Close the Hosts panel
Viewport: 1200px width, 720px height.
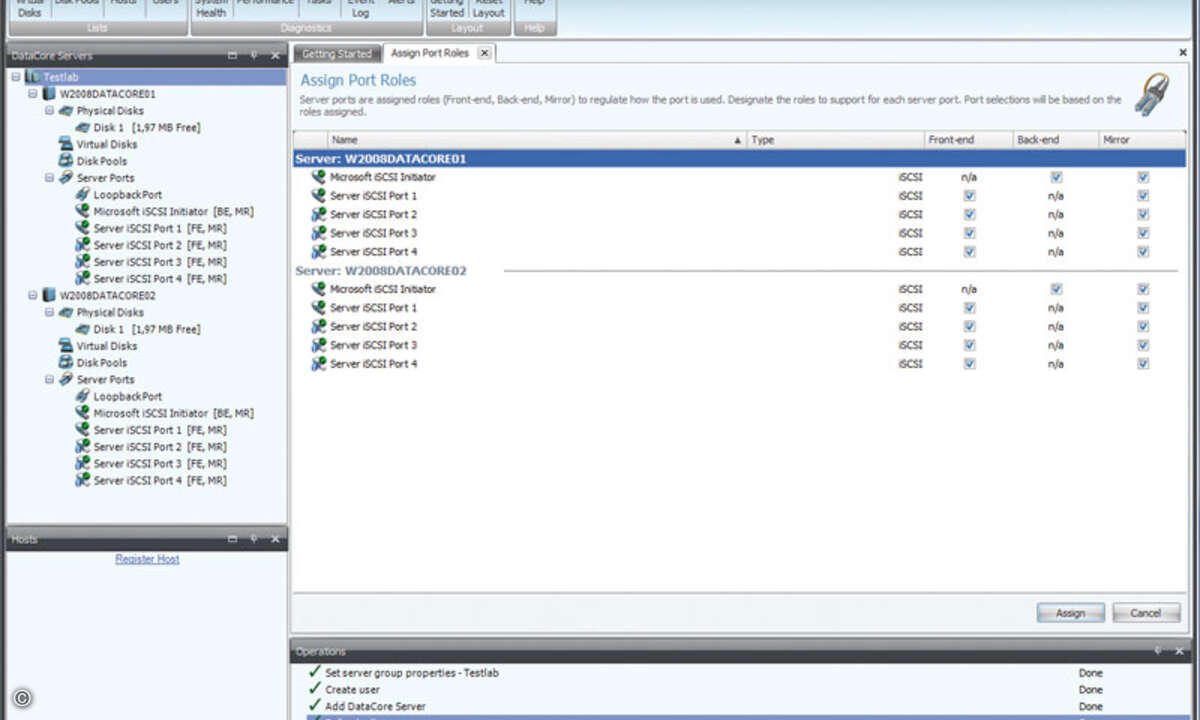point(275,539)
